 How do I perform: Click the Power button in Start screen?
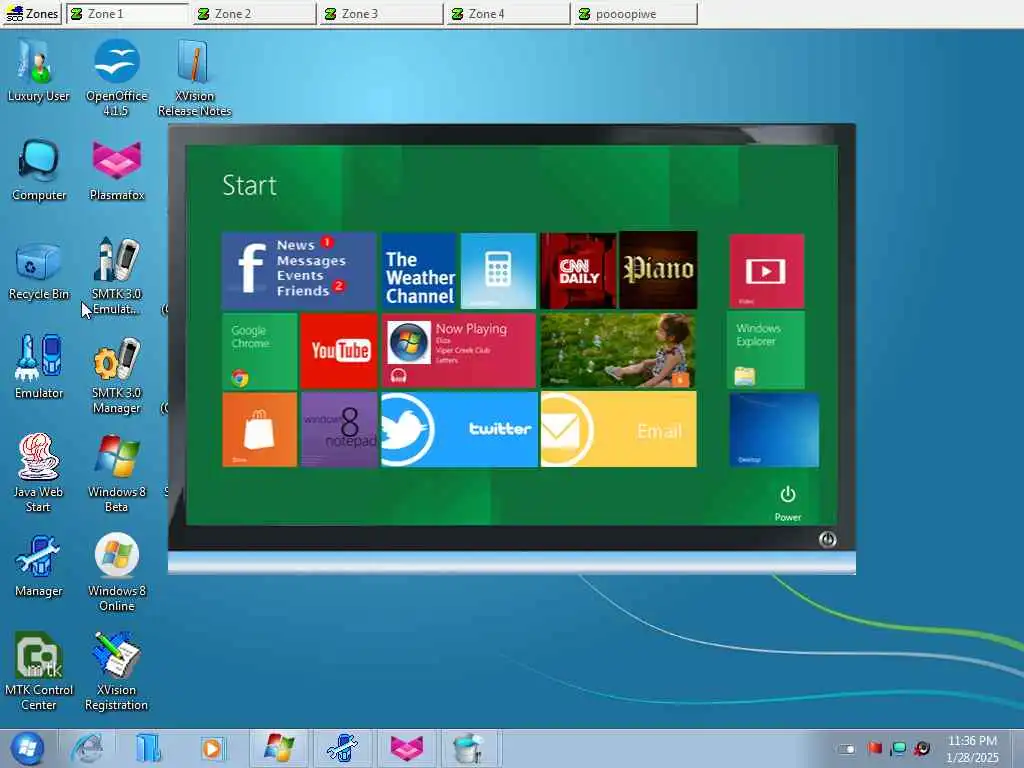click(x=788, y=503)
